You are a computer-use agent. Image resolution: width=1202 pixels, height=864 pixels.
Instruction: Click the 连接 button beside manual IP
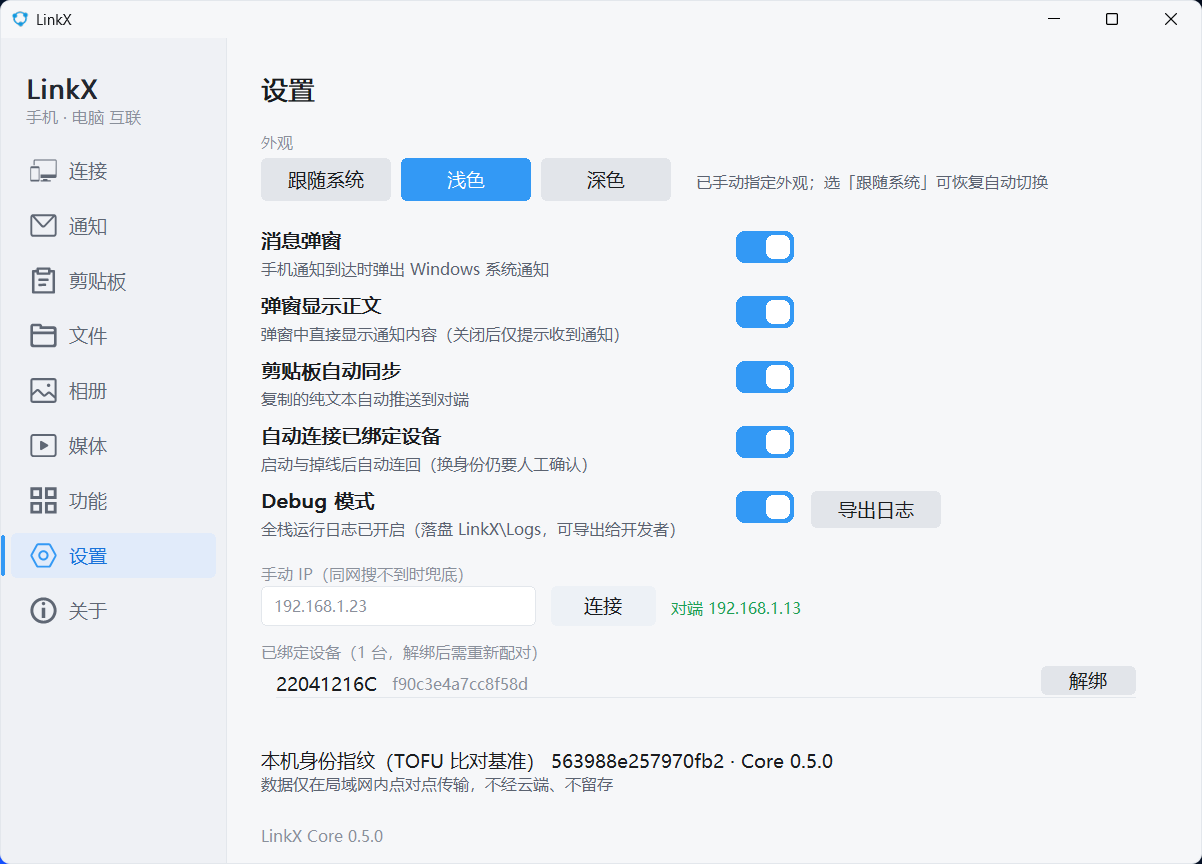(603, 606)
